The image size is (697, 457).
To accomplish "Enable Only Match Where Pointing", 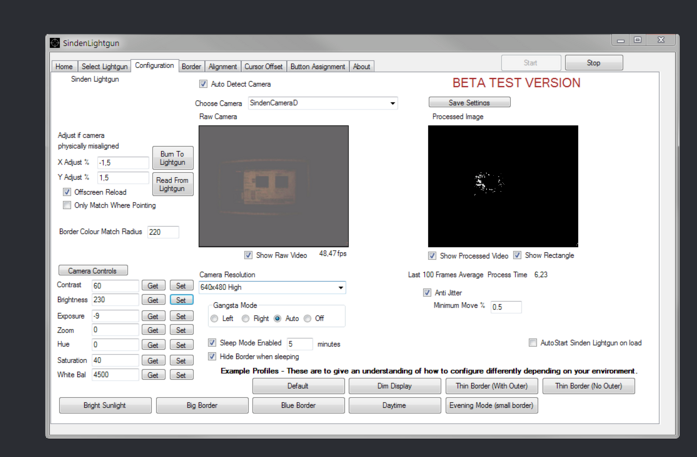I will click(67, 205).
